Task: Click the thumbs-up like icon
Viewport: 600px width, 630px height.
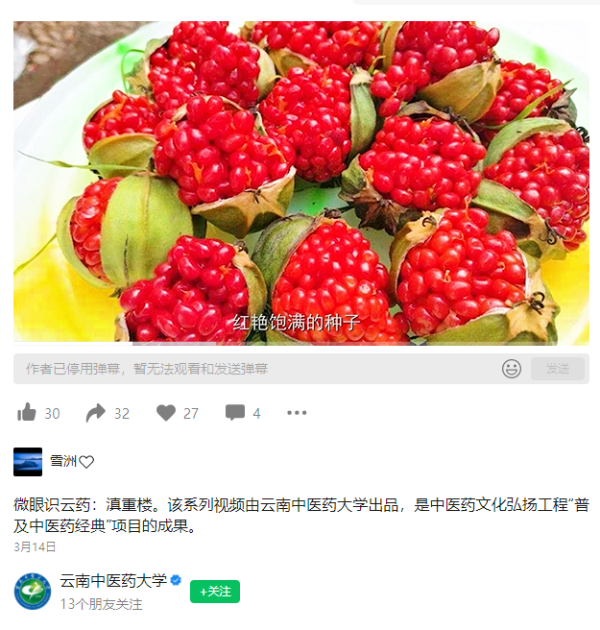Action: (27, 412)
